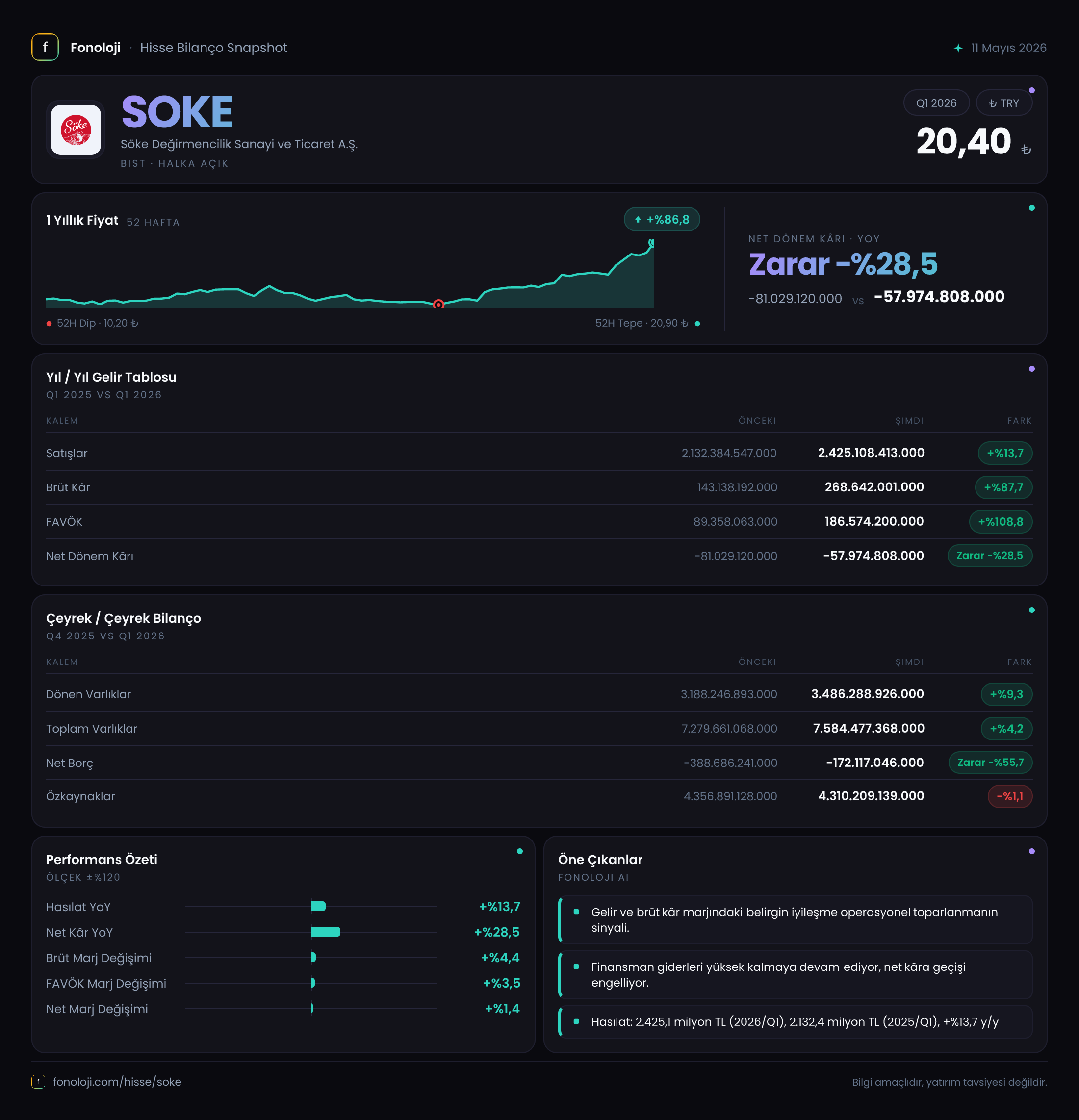The height and width of the screenshot is (1120, 1079).
Task: Click the small f icon in the footer
Action: pyautogui.click(x=38, y=1082)
